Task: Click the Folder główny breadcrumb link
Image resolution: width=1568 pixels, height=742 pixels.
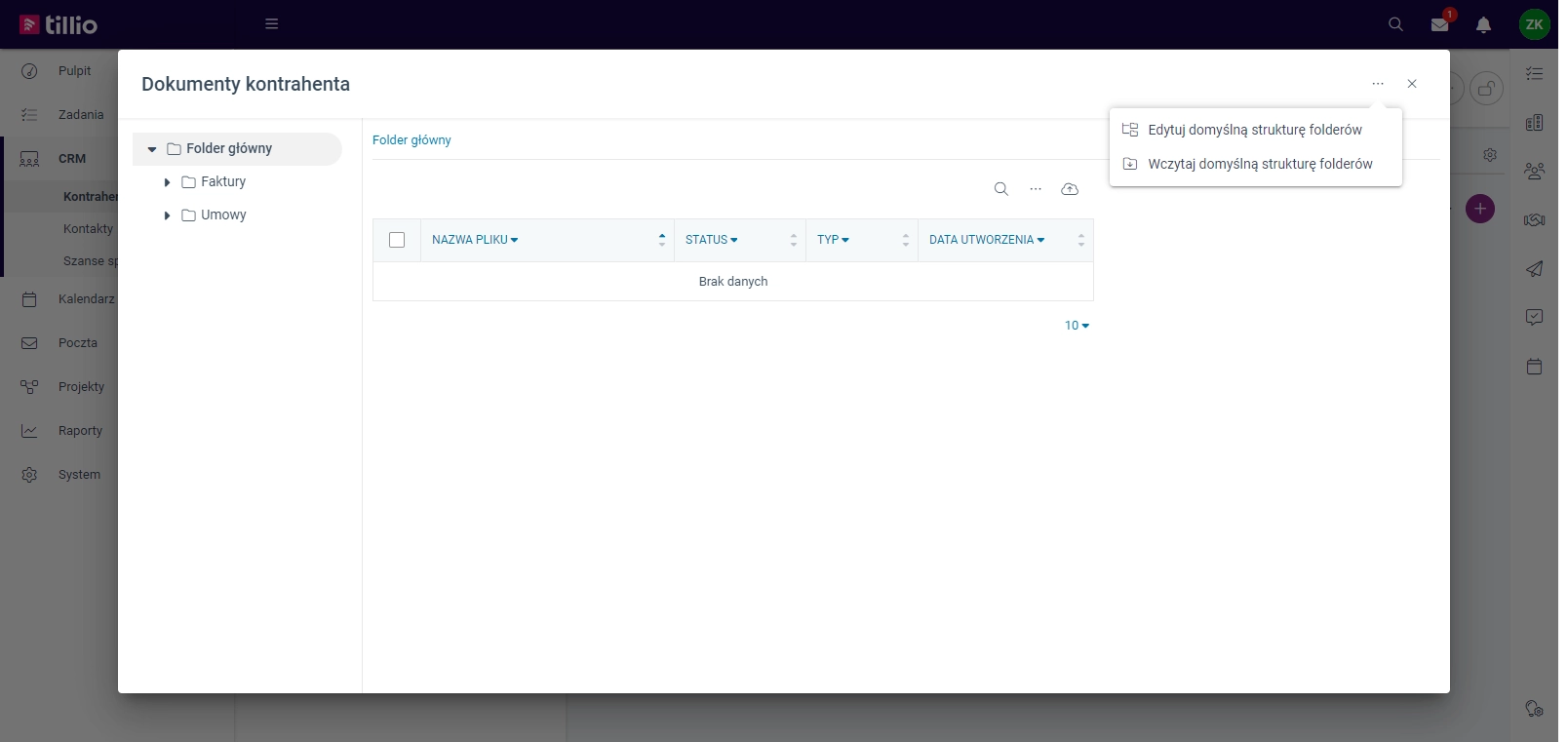Action: 412,140
